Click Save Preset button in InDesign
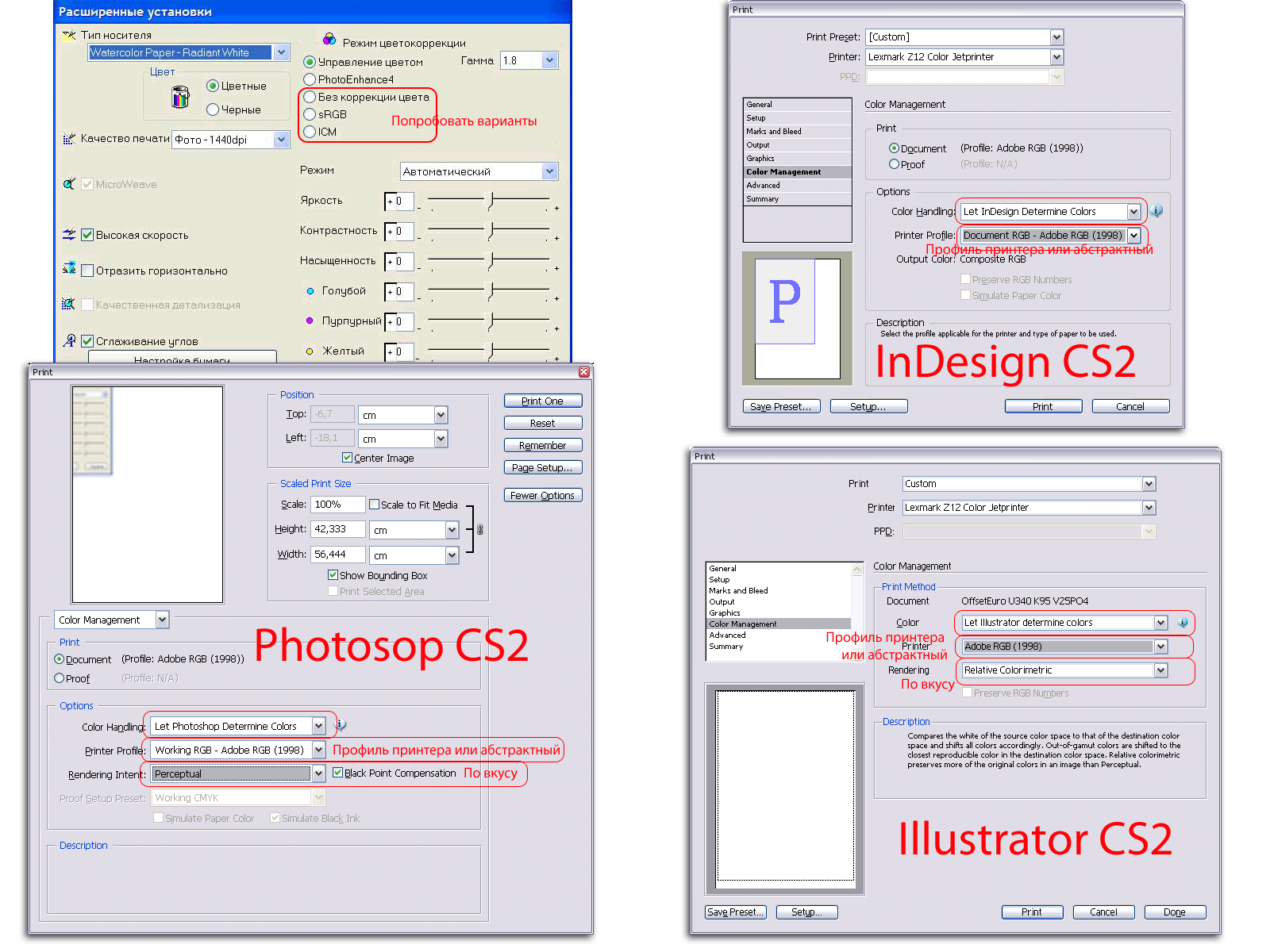 pos(781,406)
